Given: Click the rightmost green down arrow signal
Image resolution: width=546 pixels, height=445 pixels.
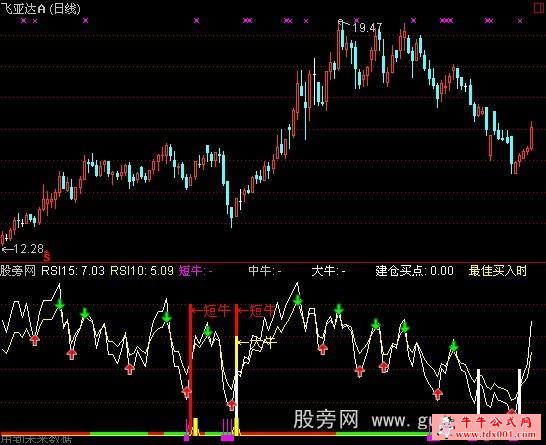Looking at the screenshot, I should pos(453,346).
